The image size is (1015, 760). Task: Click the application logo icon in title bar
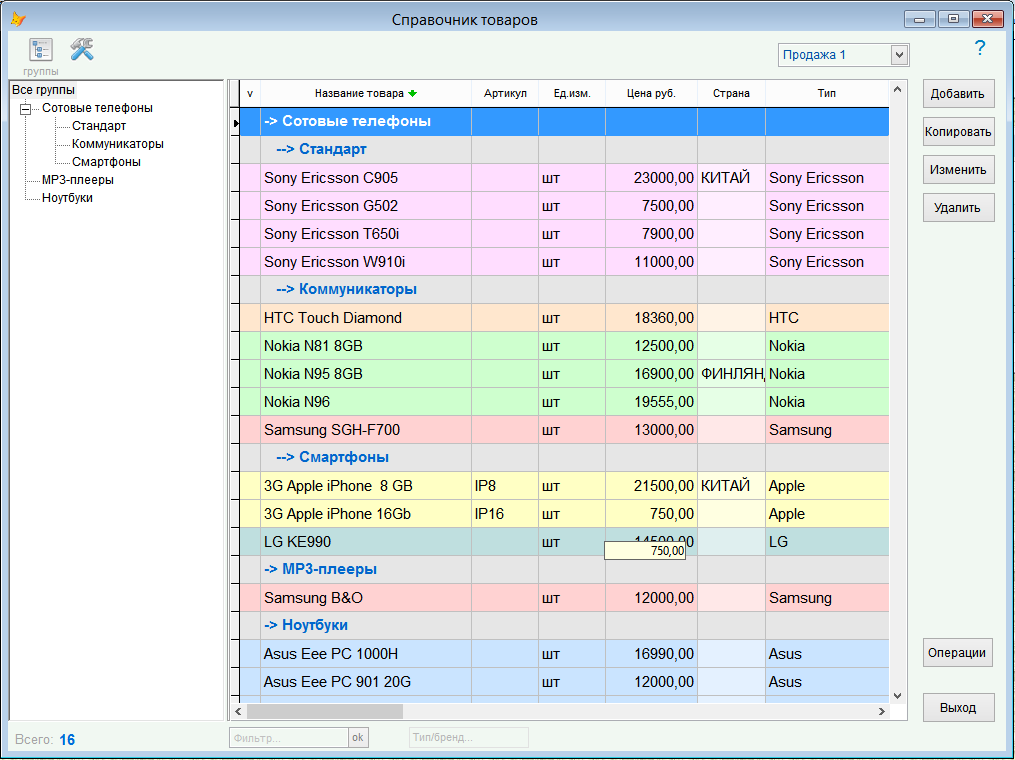point(17,19)
